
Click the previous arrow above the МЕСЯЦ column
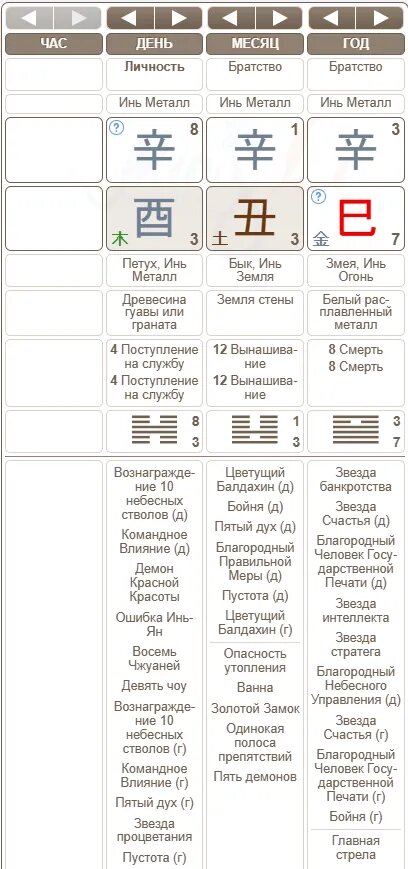[231, 18]
